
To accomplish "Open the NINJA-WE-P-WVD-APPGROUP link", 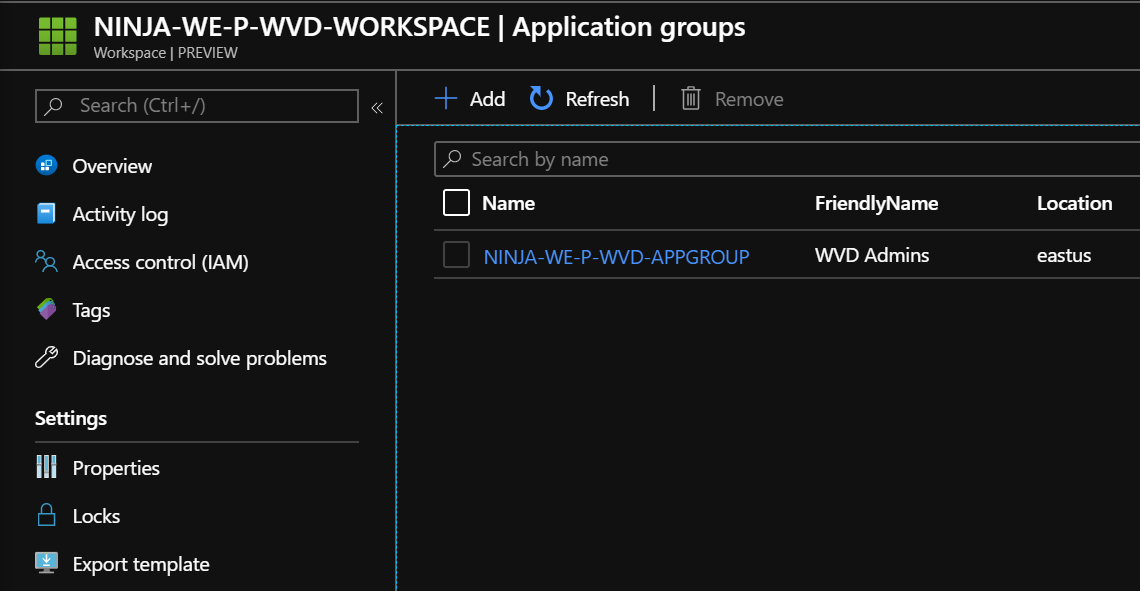I will click(x=616, y=256).
